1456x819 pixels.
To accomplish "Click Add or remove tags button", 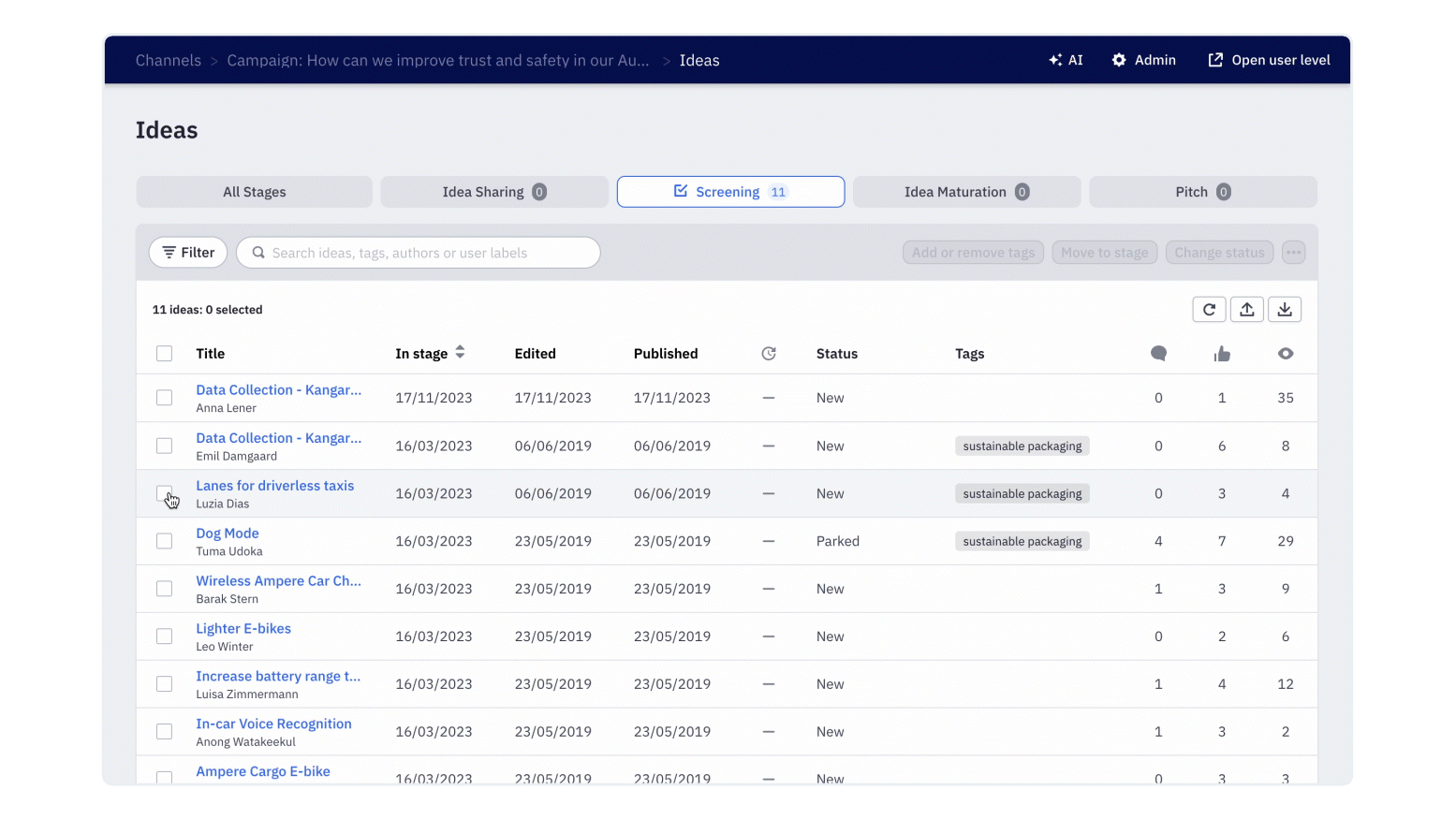I will (973, 253).
